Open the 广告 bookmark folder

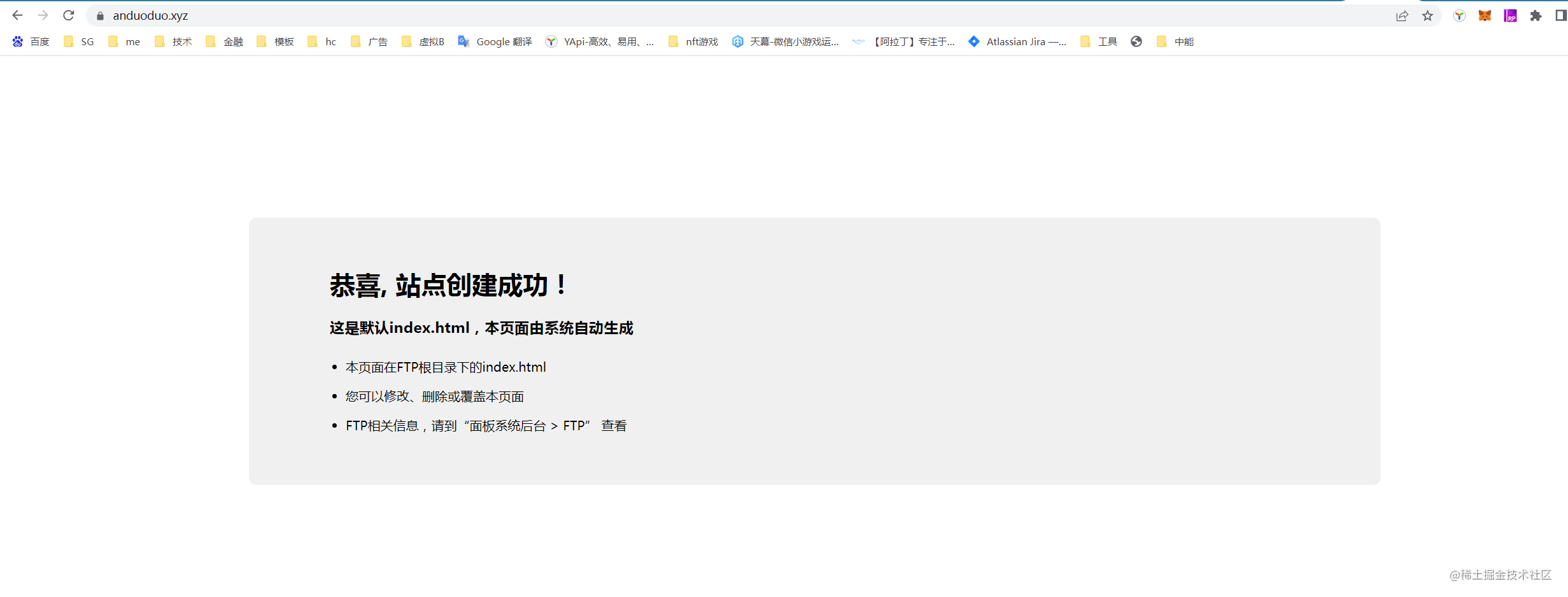[369, 42]
